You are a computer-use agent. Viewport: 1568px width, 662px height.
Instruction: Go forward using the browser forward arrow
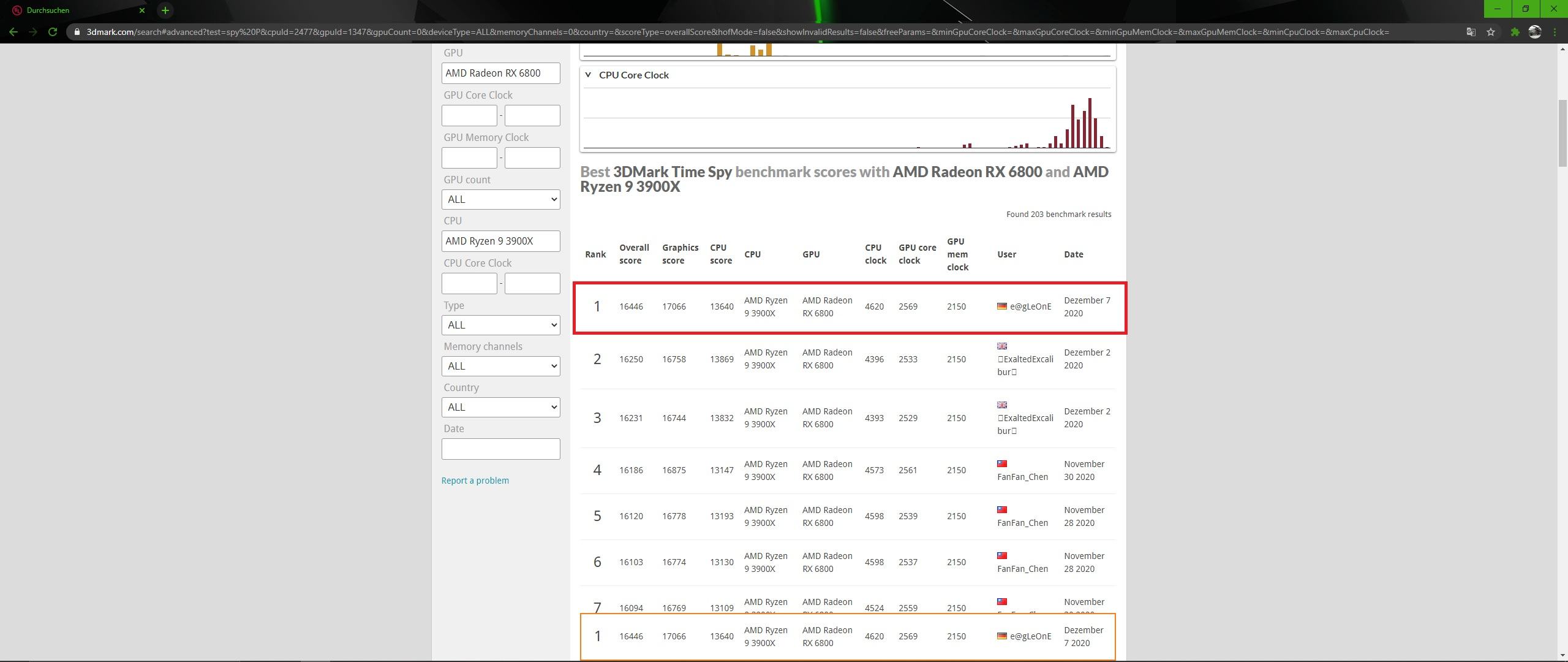click(32, 32)
